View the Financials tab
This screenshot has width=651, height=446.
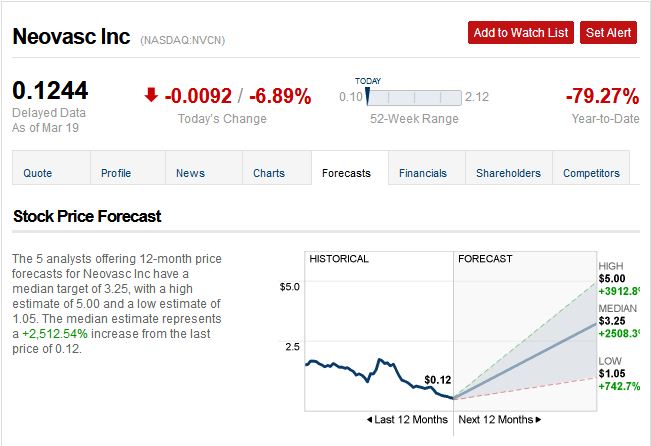423,173
